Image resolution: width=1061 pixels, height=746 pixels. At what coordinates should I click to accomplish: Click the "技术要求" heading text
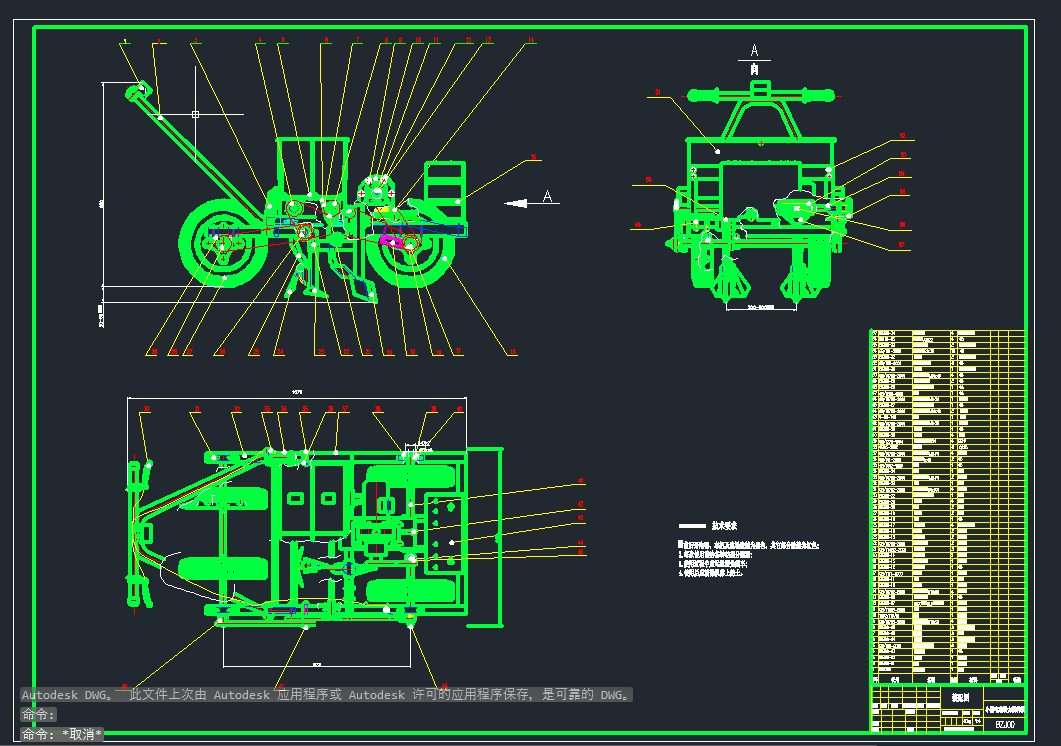click(x=724, y=526)
